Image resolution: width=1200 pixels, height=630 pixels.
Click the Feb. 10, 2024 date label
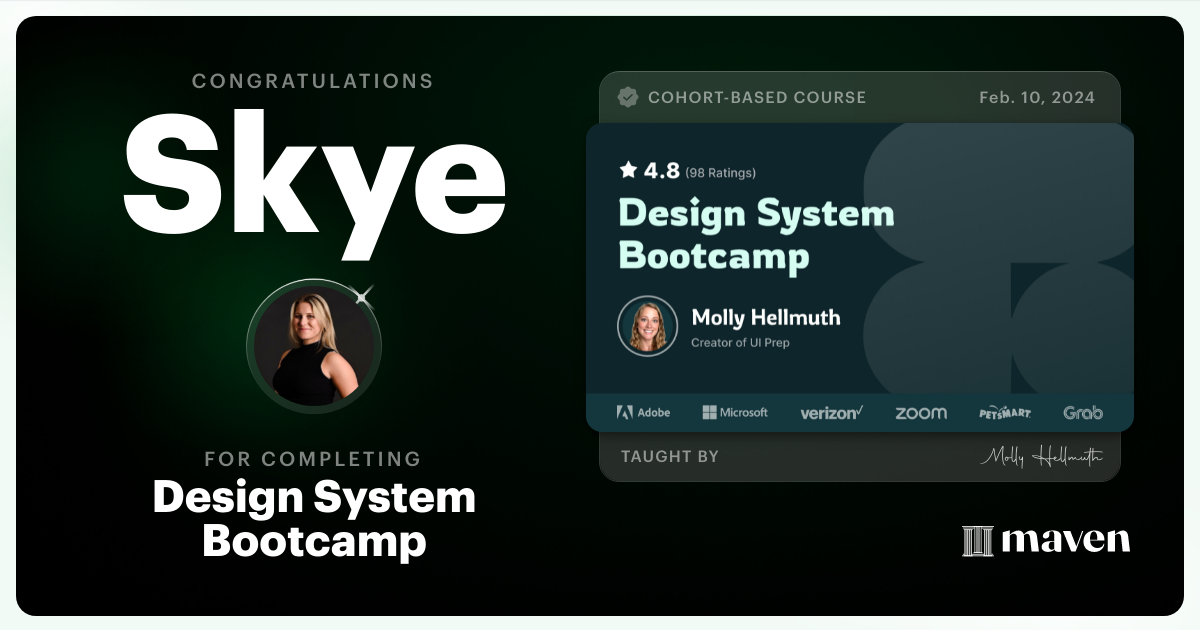1036,97
